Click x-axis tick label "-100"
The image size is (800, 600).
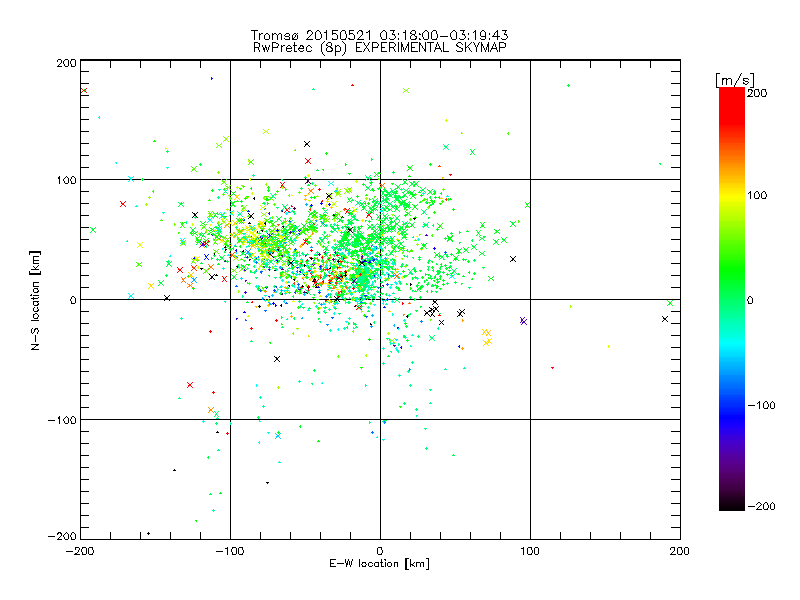coord(230,551)
